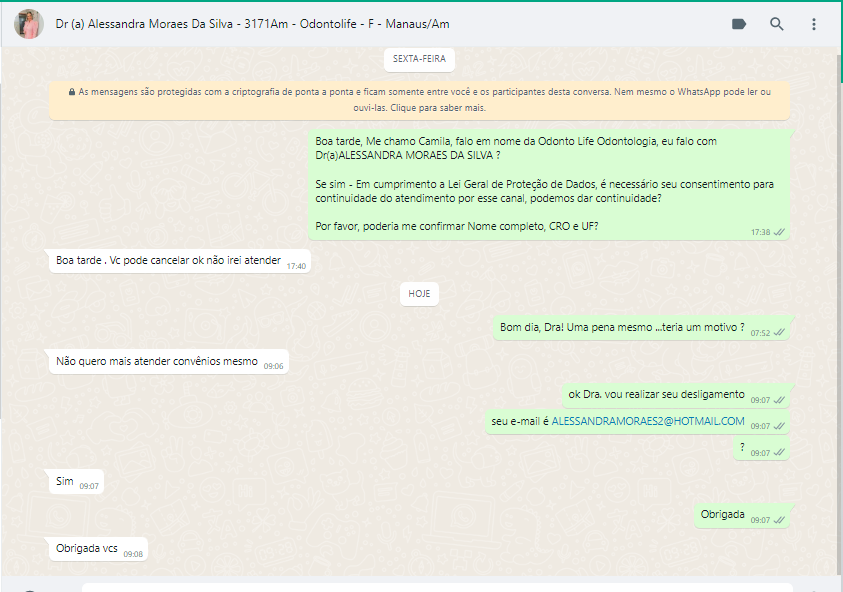Viewport: 843px width, 592px height.
Task: Focus the message input field at bottom
Action: 436,587
